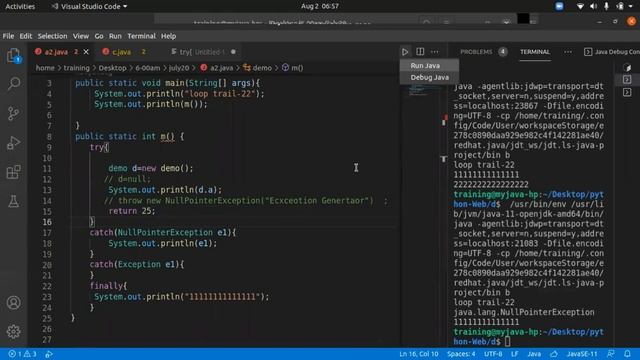
Task: Open the Explorer view in activity bar
Action: tap(13, 56)
